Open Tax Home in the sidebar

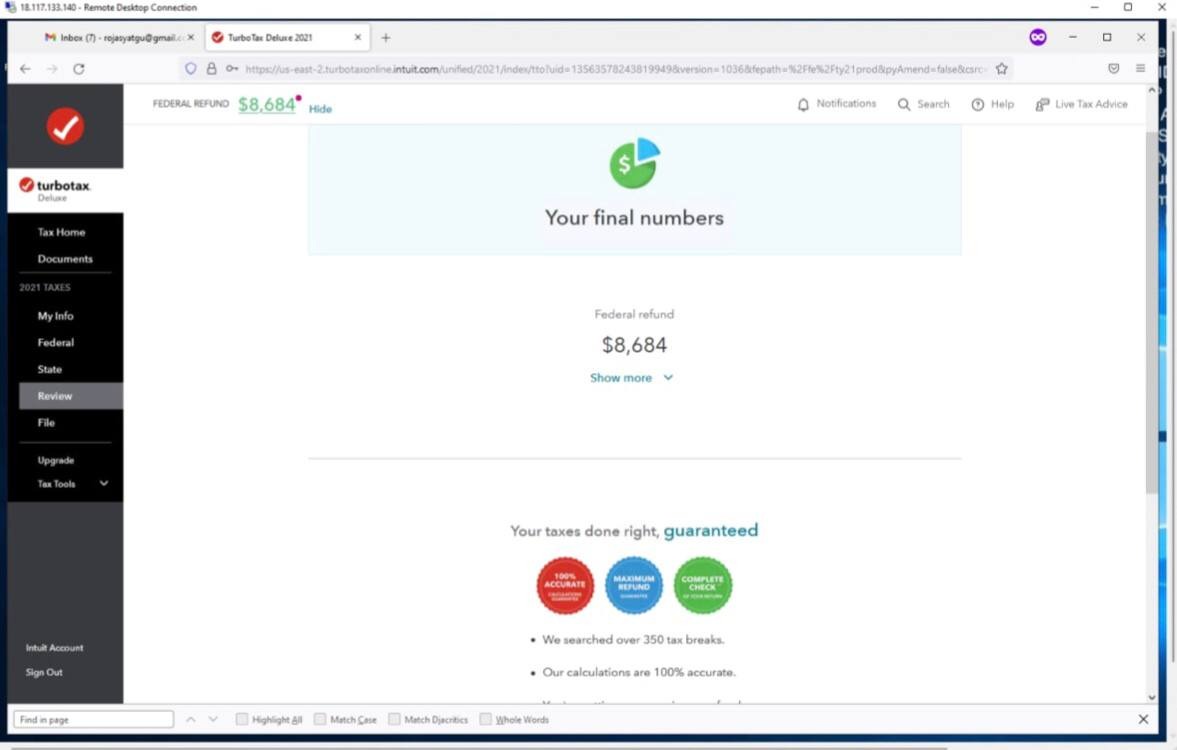point(62,232)
